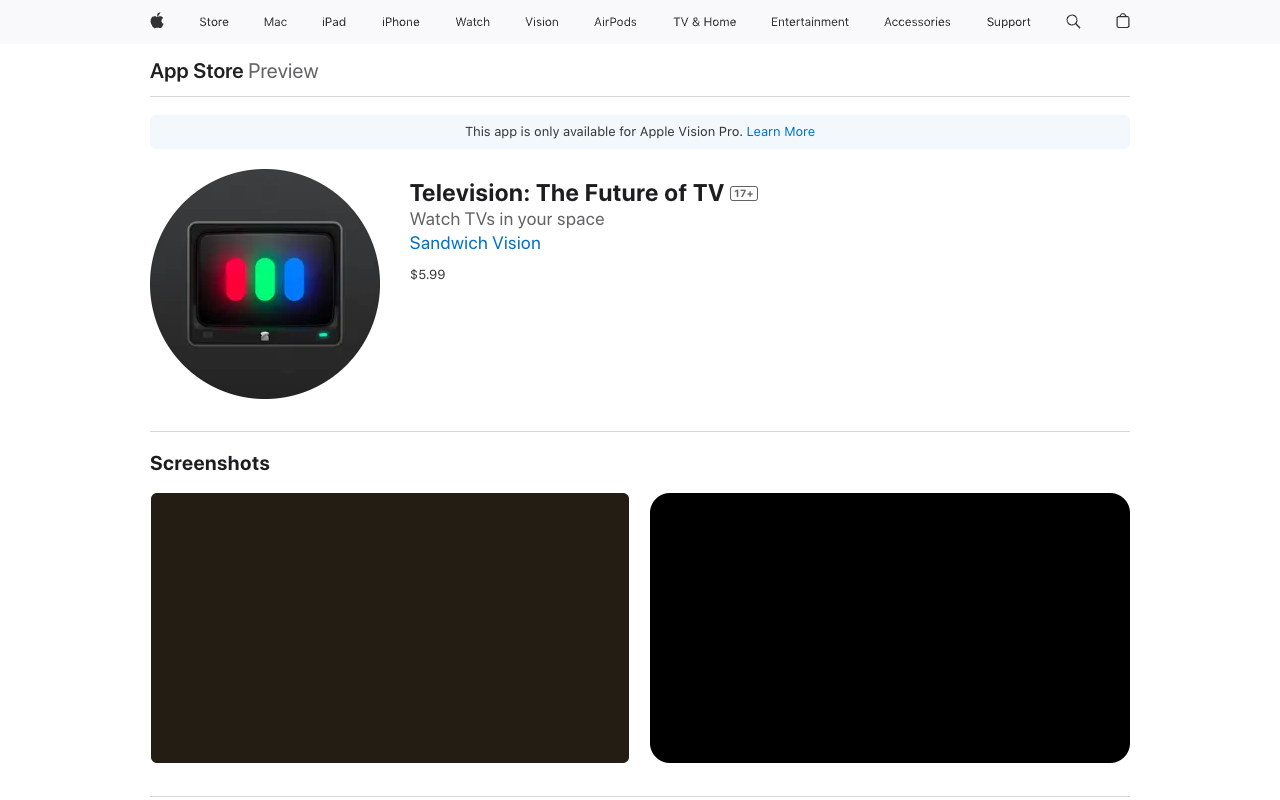Open the Watch navigation item
This screenshot has width=1280, height=800.
coord(473,22)
